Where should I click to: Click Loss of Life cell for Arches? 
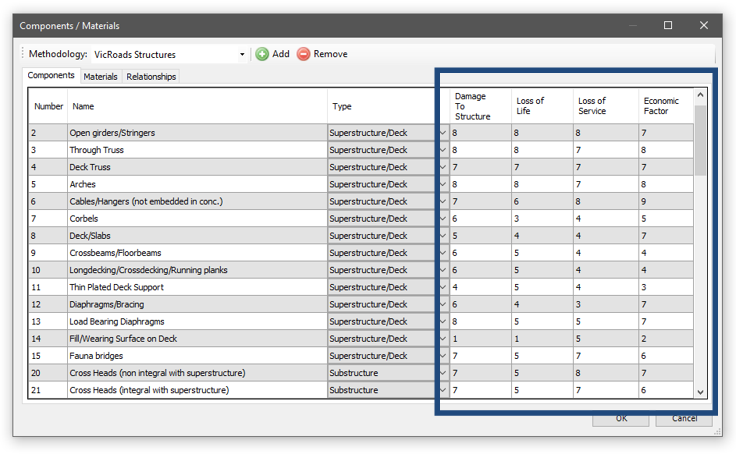(541, 185)
